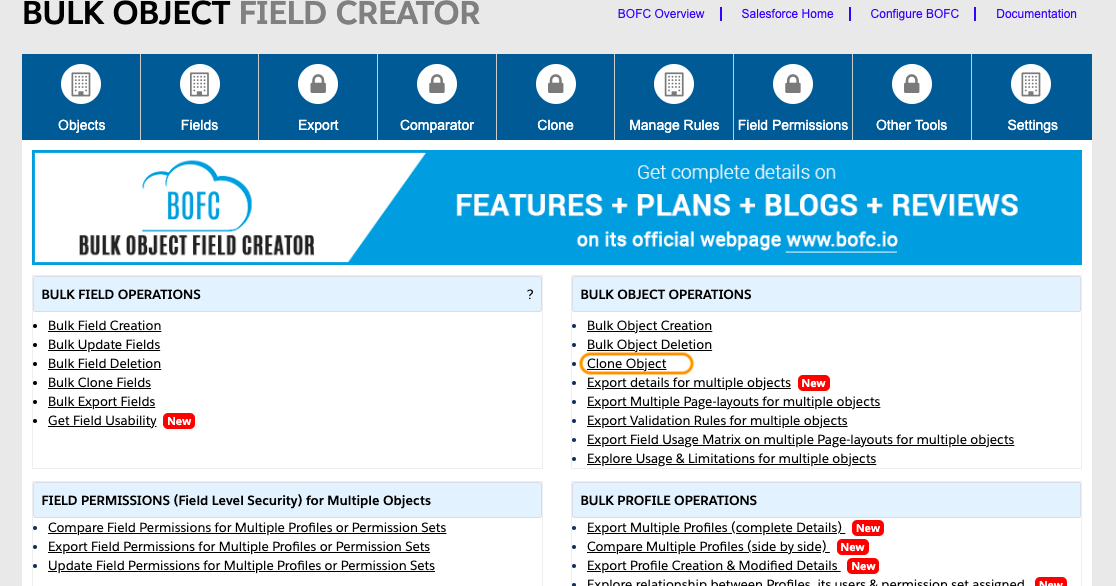1116x586 pixels.
Task: Open the BOFC Overview menu link
Action: (x=660, y=14)
